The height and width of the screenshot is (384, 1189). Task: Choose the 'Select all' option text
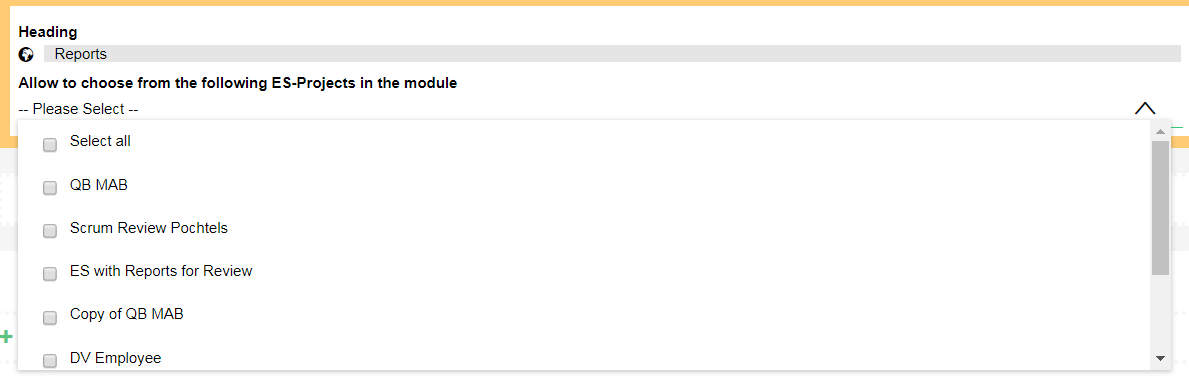pyautogui.click(x=100, y=141)
